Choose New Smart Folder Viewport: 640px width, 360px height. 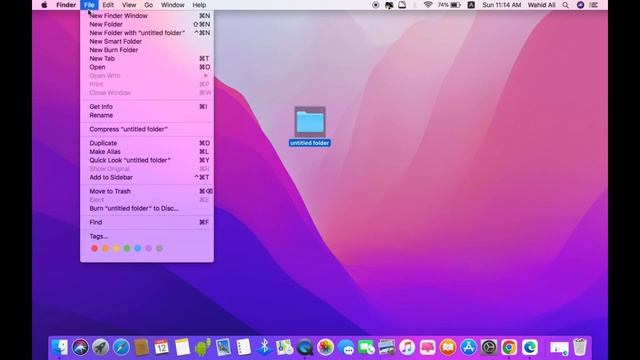click(x=147, y=41)
